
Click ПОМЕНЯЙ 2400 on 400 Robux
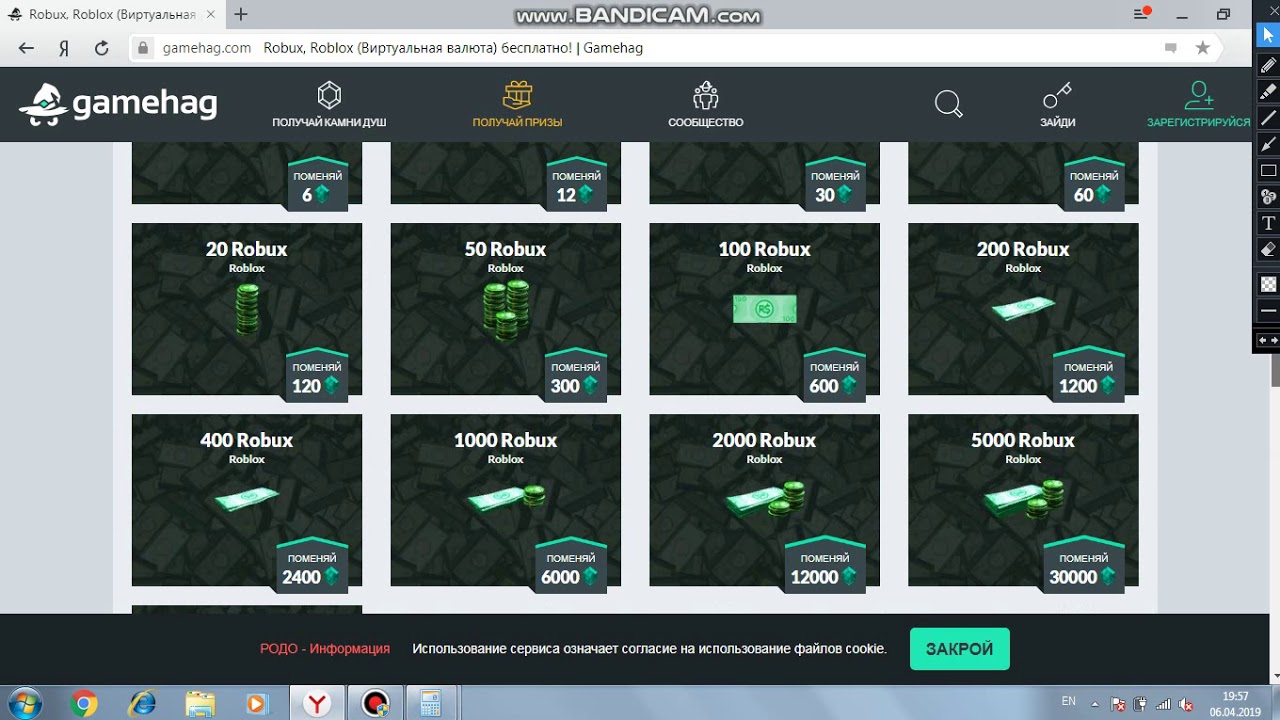coord(312,567)
